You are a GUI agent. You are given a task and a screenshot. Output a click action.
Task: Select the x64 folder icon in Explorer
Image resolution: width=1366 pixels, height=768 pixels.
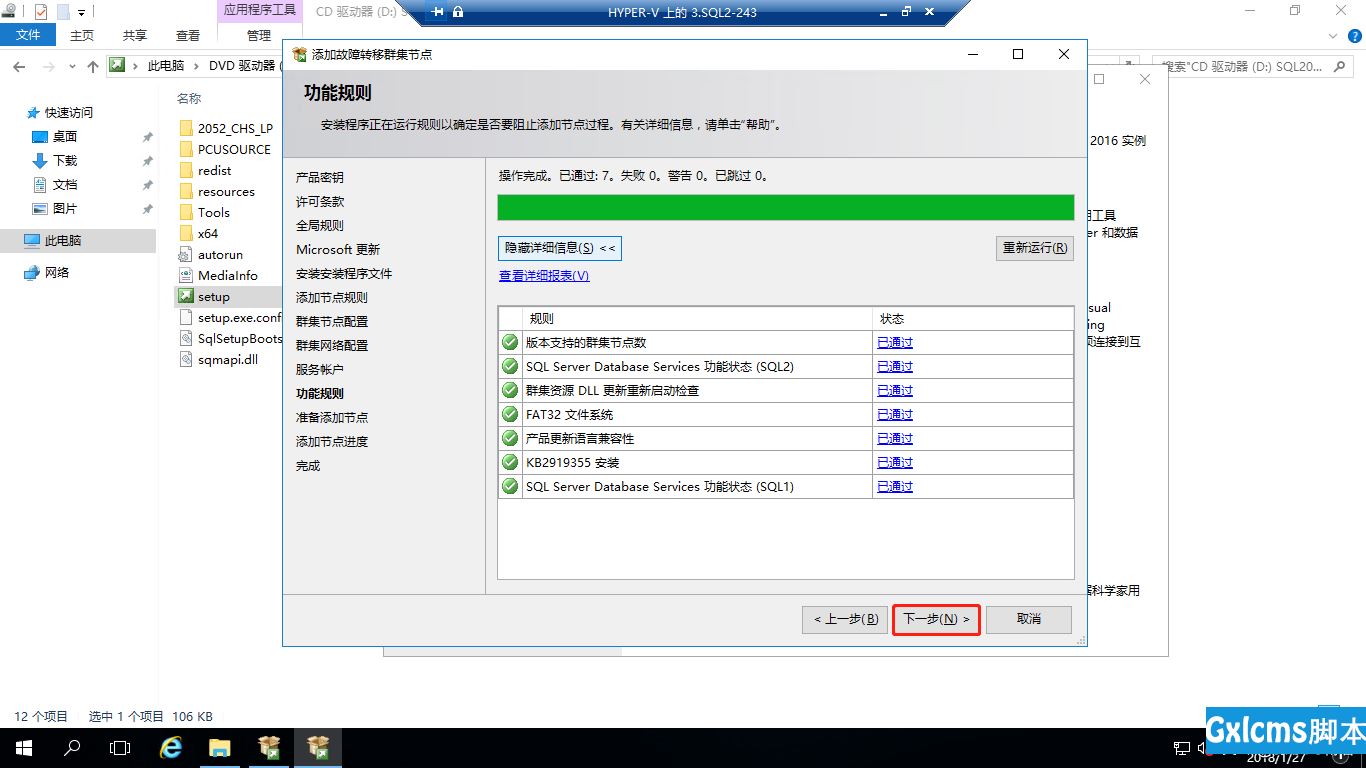coord(185,233)
